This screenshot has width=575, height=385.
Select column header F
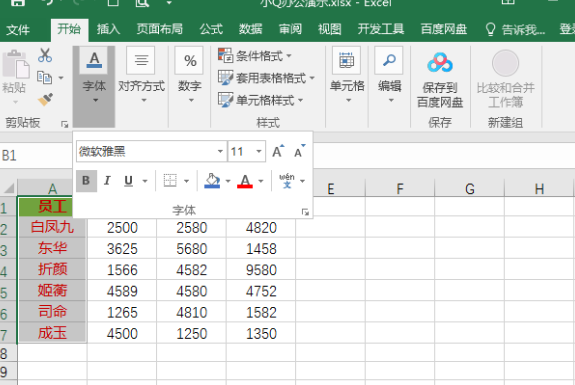click(400, 188)
